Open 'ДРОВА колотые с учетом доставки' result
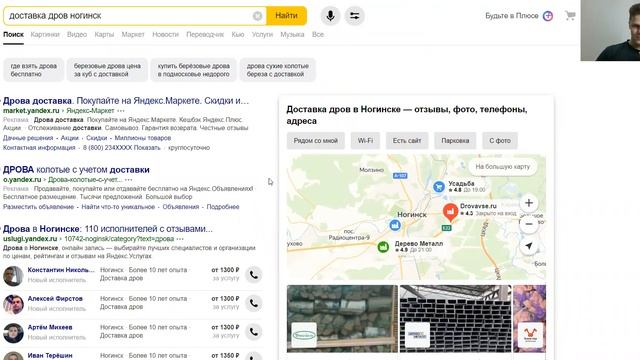Image resolution: width=640 pixels, height=360 pixels. pos(76,170)
